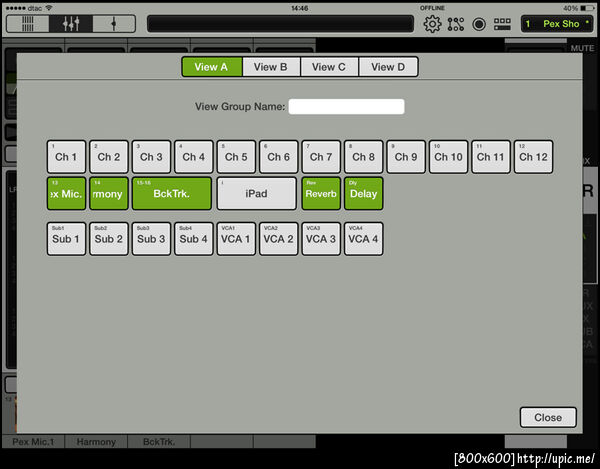Toggle Ch 2 in view group
Screen dimensions: 600x469
click(x=109, y=157)
